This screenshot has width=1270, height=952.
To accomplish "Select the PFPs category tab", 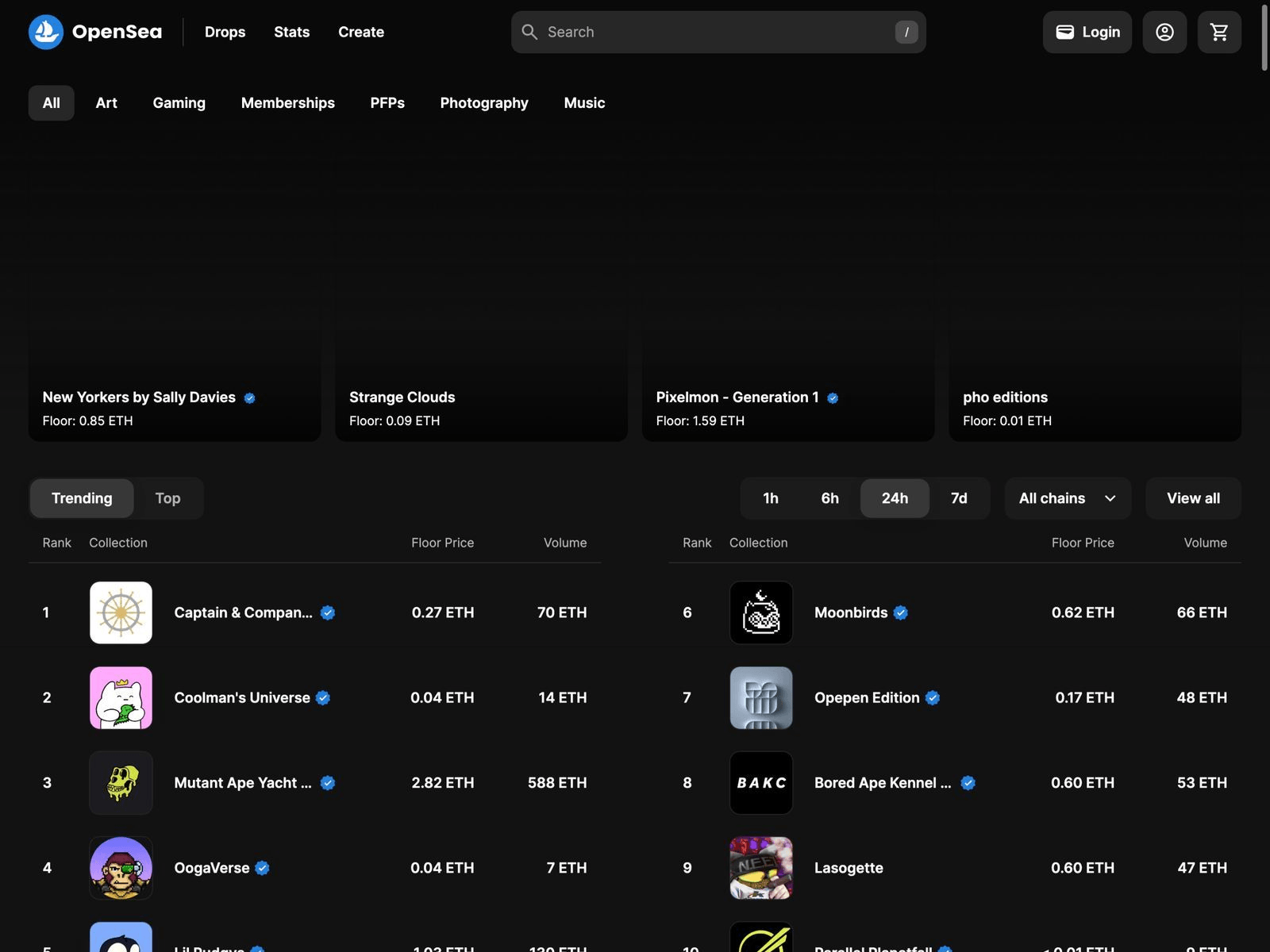I will [x=387, y=103].
